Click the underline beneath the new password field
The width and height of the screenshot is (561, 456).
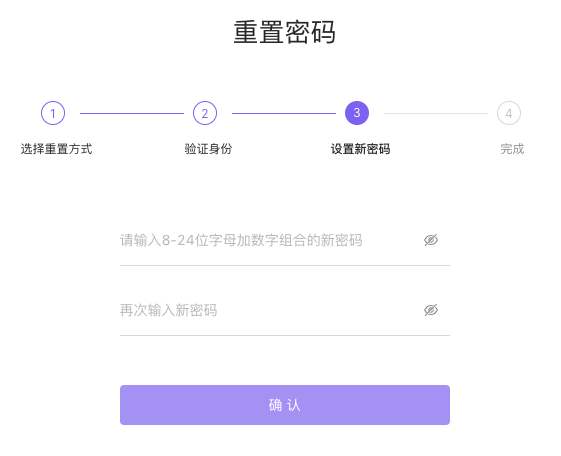[x=285, y=265]
